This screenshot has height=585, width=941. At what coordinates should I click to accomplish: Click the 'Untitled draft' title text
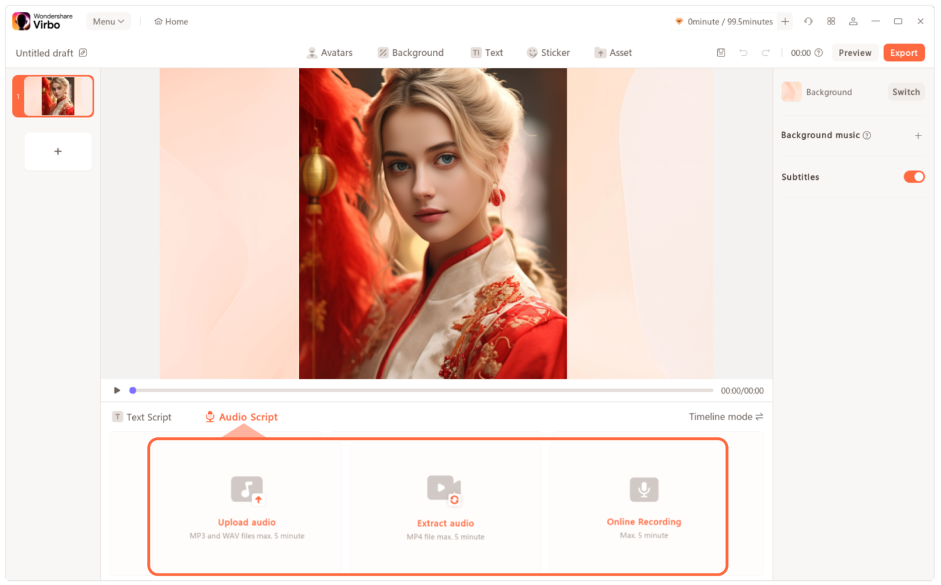pyautogui.click(x=44, y=53)
